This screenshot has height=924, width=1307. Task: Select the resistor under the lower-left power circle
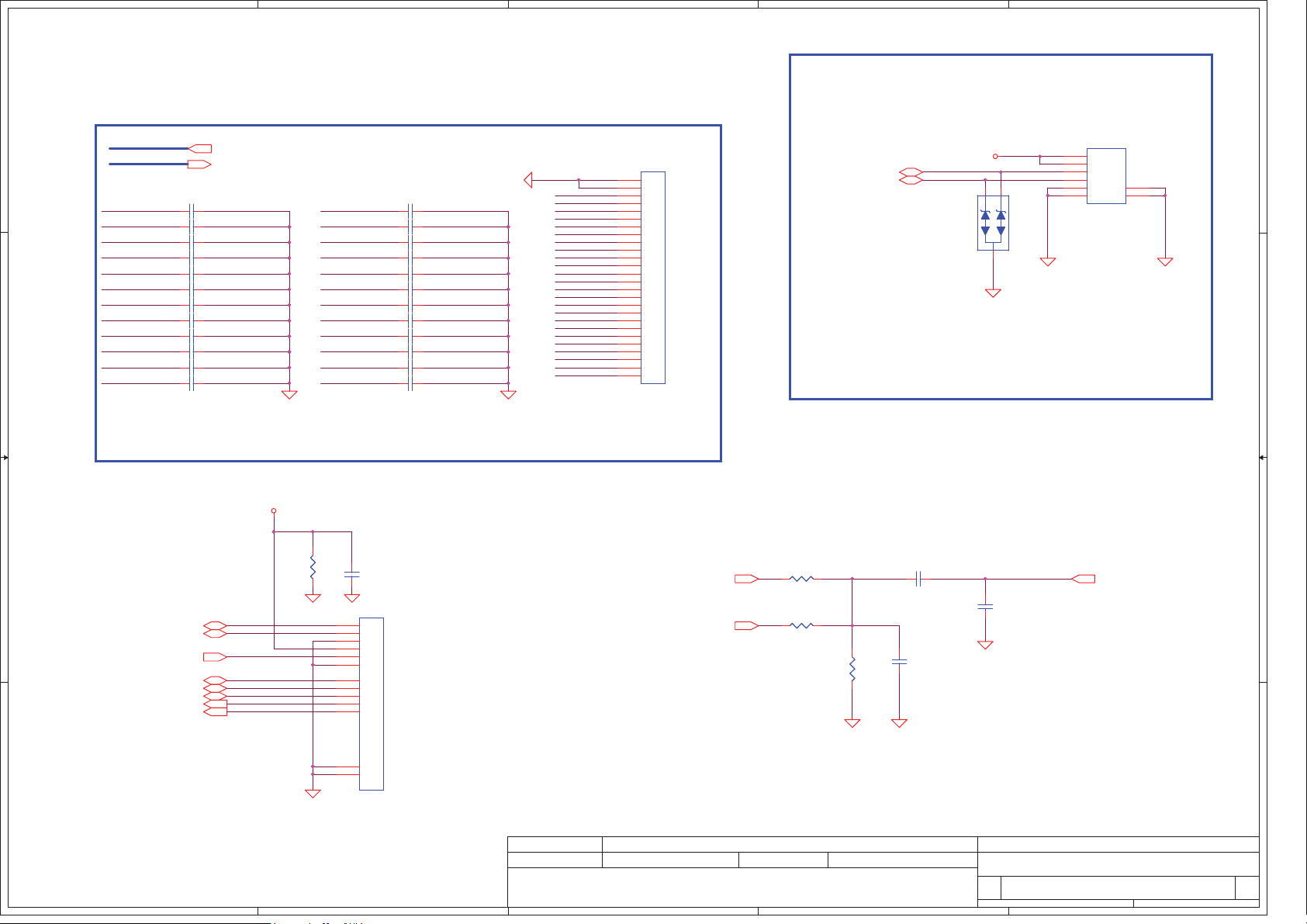coord(313,567)
